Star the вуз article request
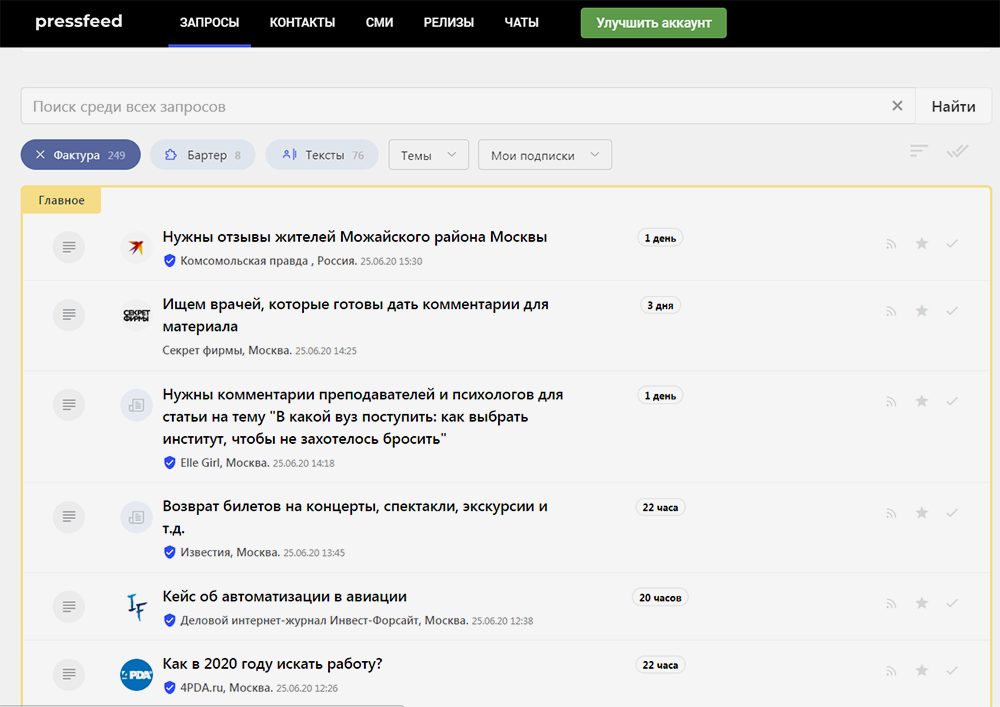The height and width of the screenshot is (707, 1000). (x=922, y=401)
